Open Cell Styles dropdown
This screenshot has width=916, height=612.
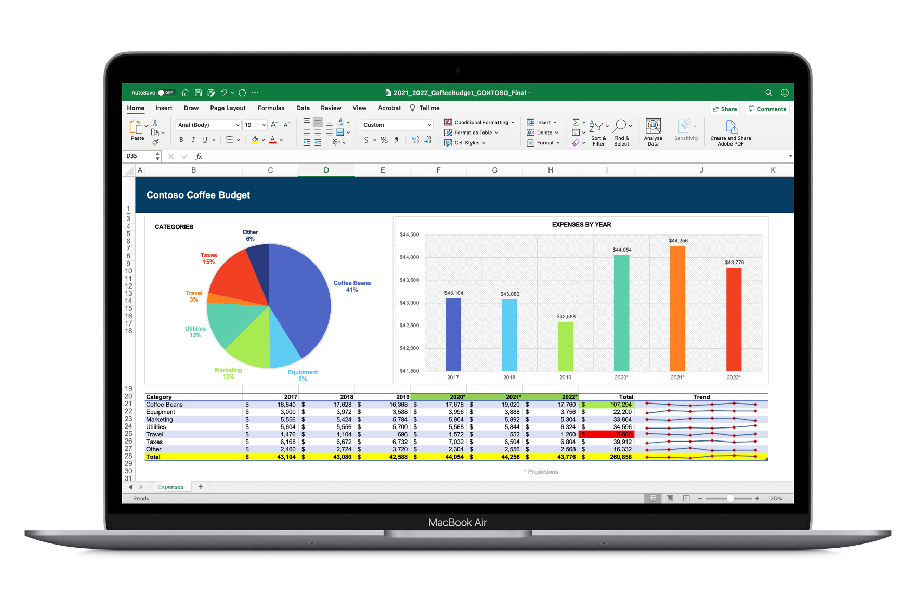[x=464, y=142]
